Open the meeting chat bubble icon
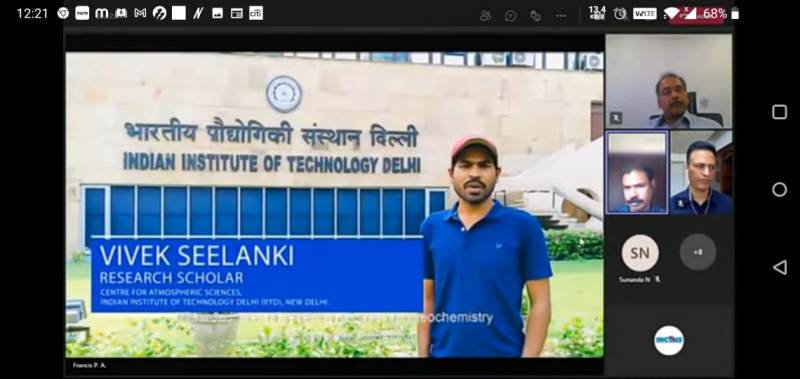This screenshot has width=800, height=379. point(510,16)
